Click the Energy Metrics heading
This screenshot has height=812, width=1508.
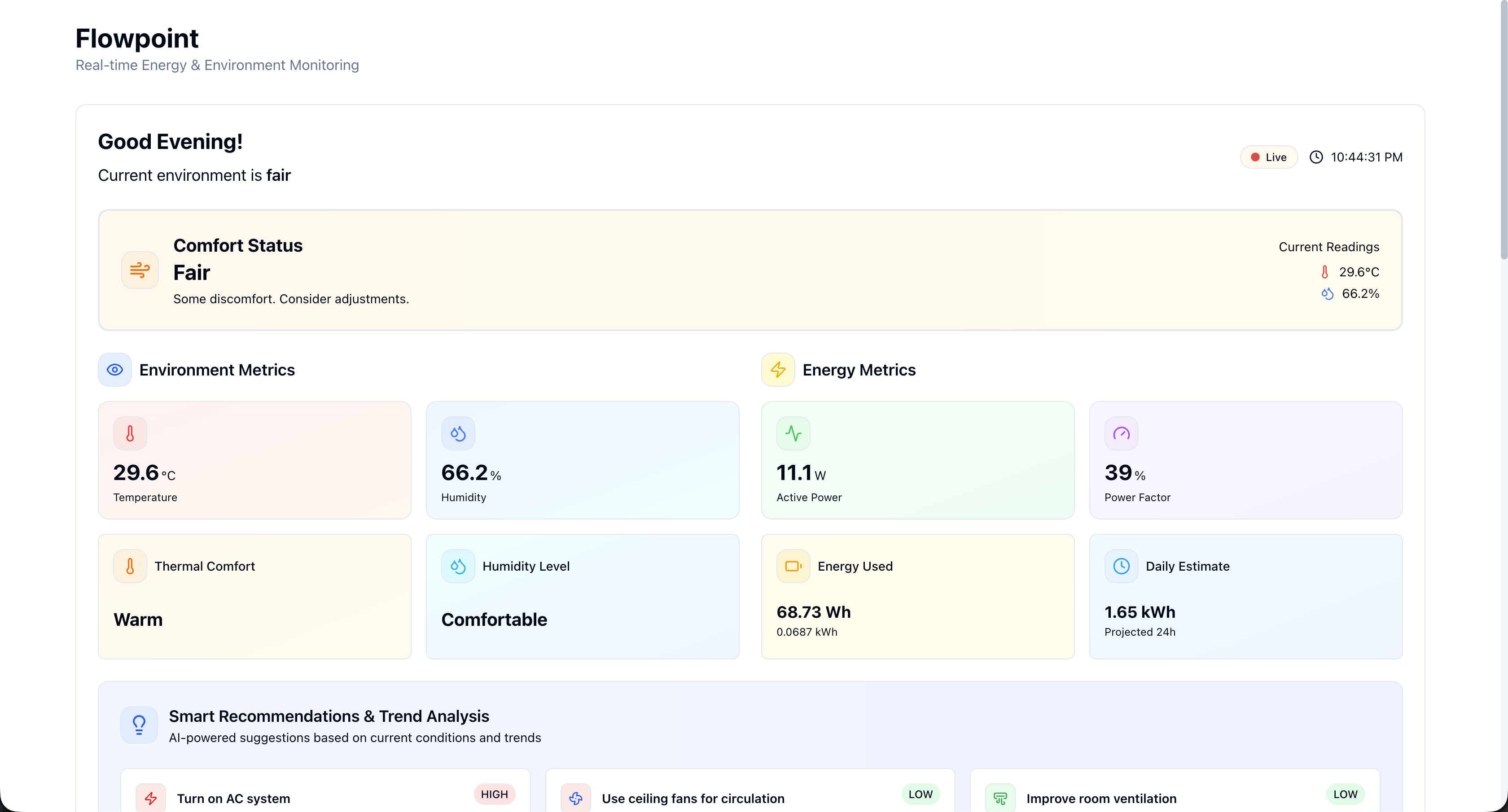pos(859,370)
